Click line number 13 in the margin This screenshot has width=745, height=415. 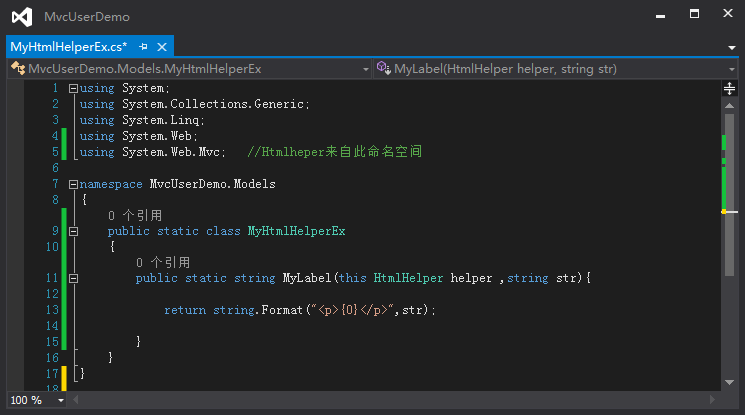[x=52, y=310]
